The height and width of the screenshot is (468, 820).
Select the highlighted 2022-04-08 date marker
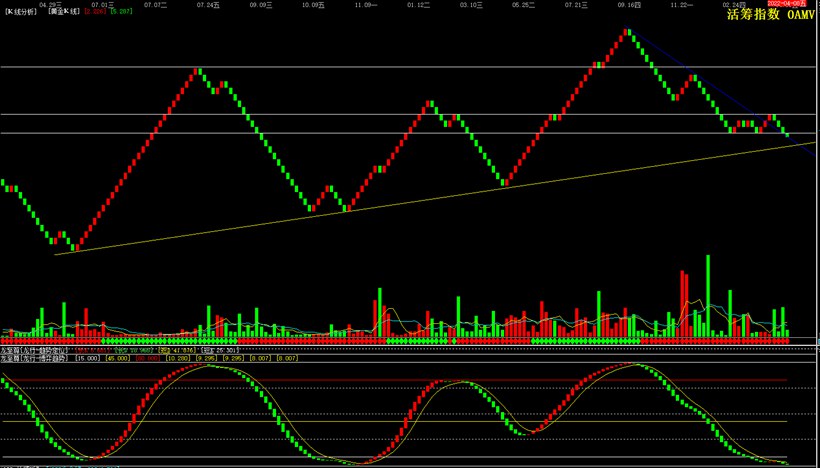787,3
